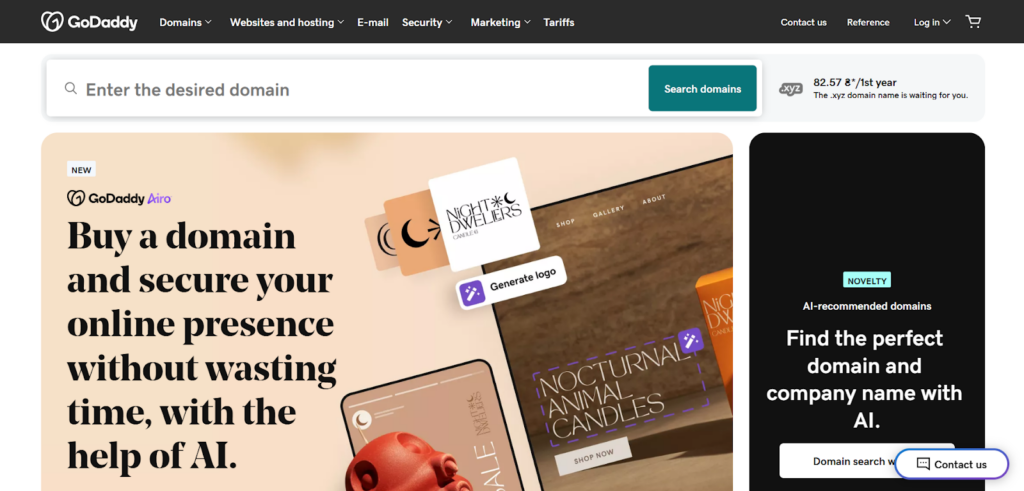Image resolution: width=1024 pixels, height=491 pixels.
Task: Expand the Marketing menu
Action: point(500,22)
